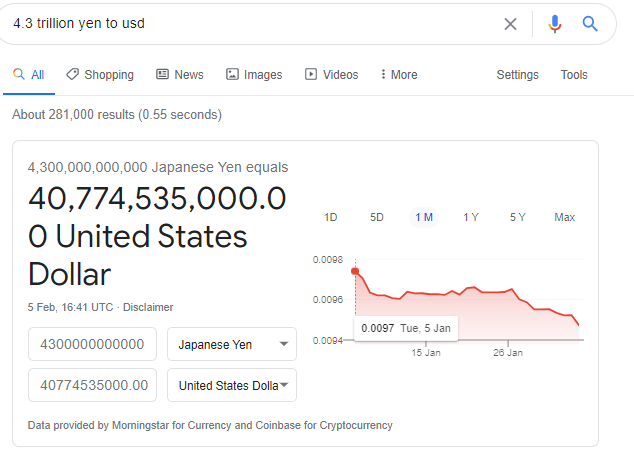The height and width of the screenshot is (451, 634).
Task: Click the 26 Jan label on chart axis
Action: click(x=508, y=353)
